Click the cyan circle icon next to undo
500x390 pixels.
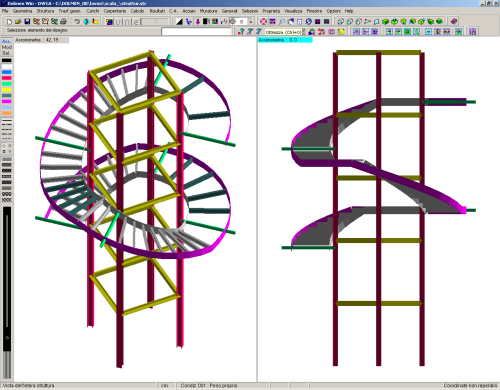point(86,22)
